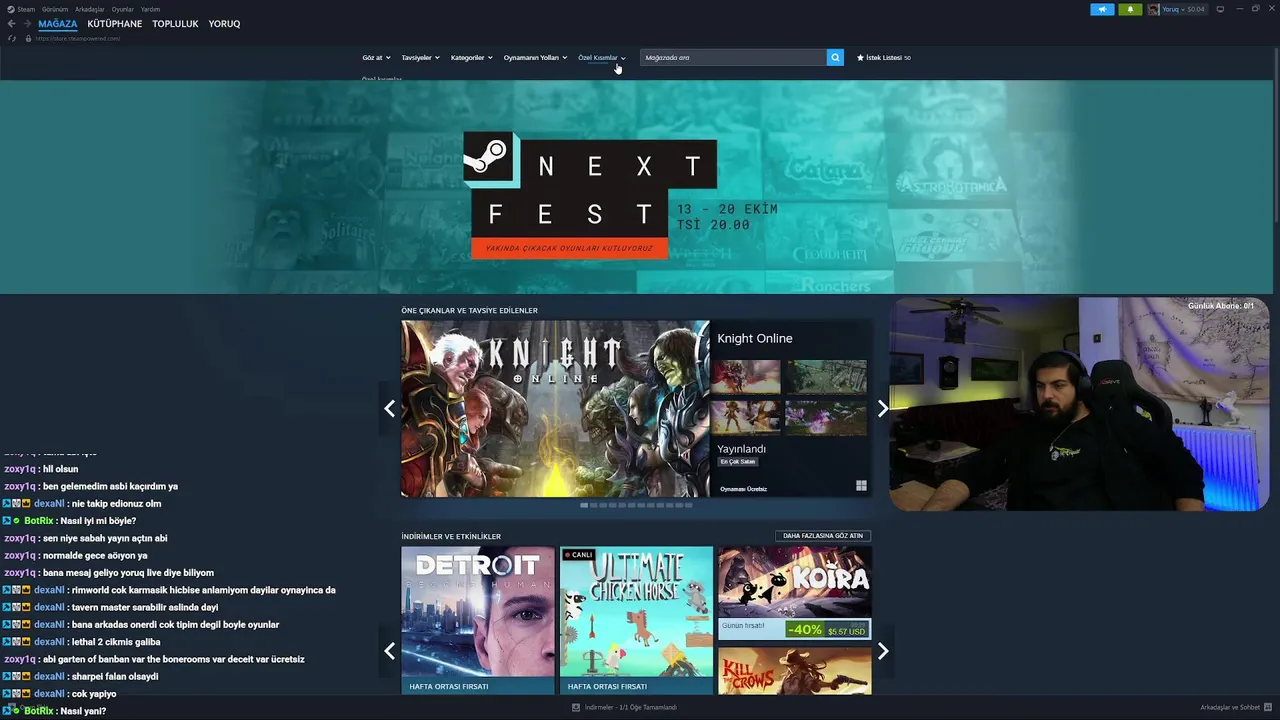Open the blue megaphone announcements button
This screenshot has height=720, width=1280.
(x=1102, y=9)
